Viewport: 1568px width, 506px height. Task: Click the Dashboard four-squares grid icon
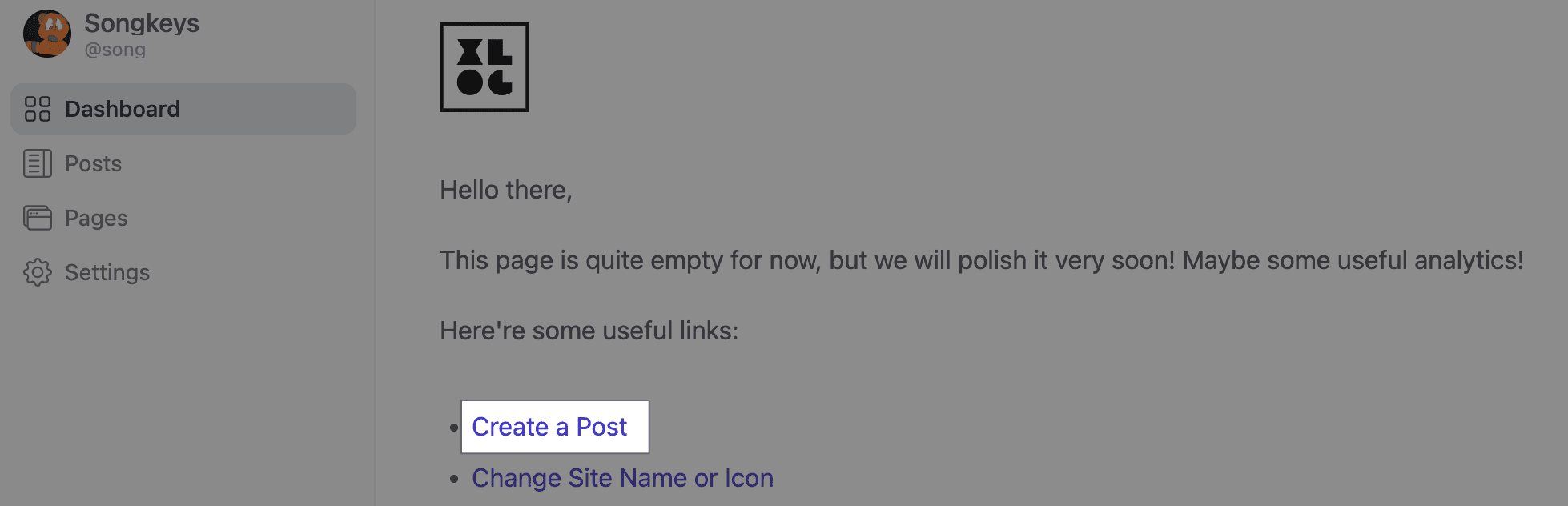coord(38,109)
